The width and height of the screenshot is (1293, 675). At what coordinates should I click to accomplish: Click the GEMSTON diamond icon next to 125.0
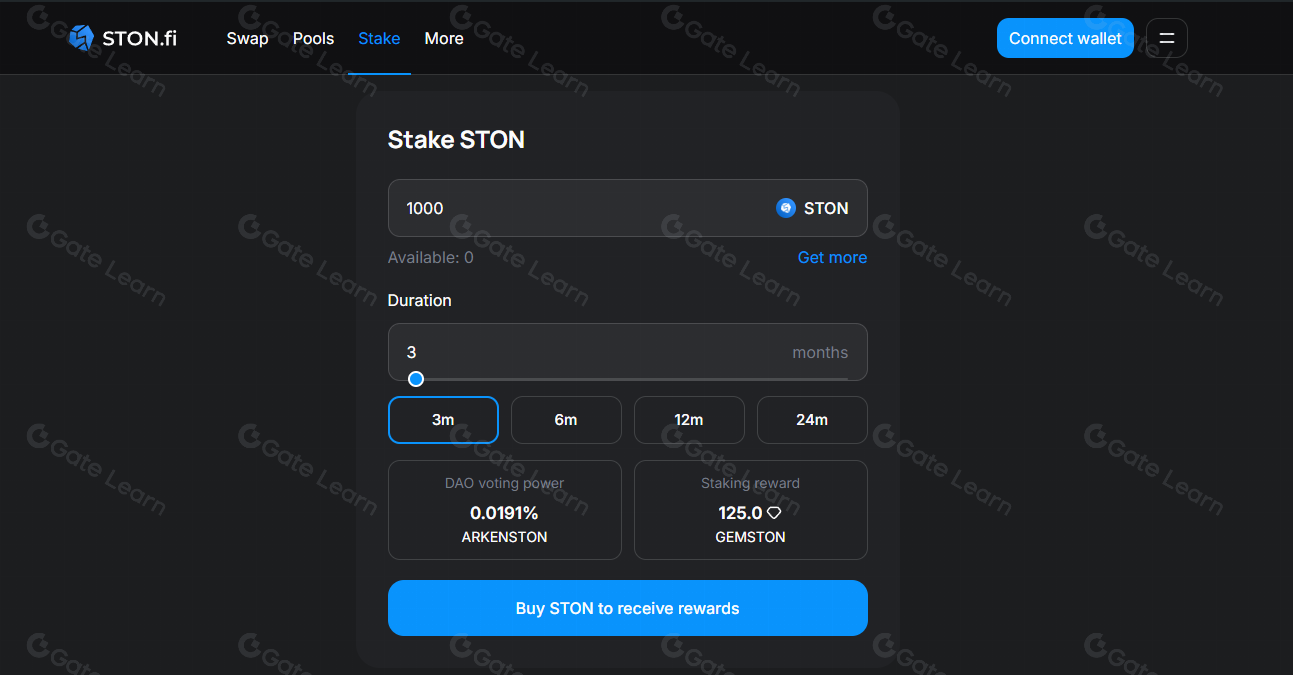pos(774,512)
